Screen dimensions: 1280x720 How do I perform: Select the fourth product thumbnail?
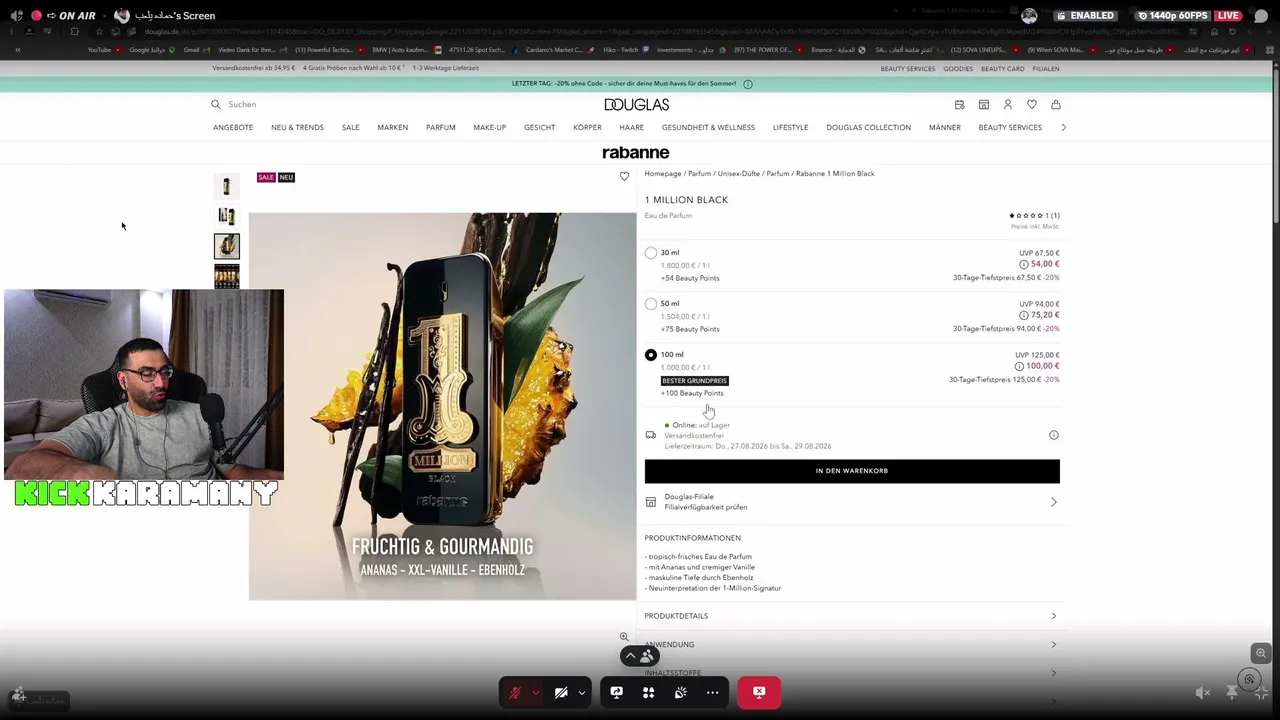coord(227,276)
